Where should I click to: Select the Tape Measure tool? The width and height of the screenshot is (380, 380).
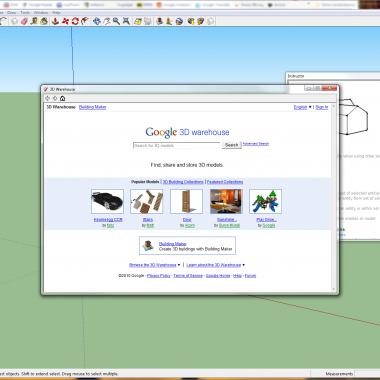click(34, 21)
